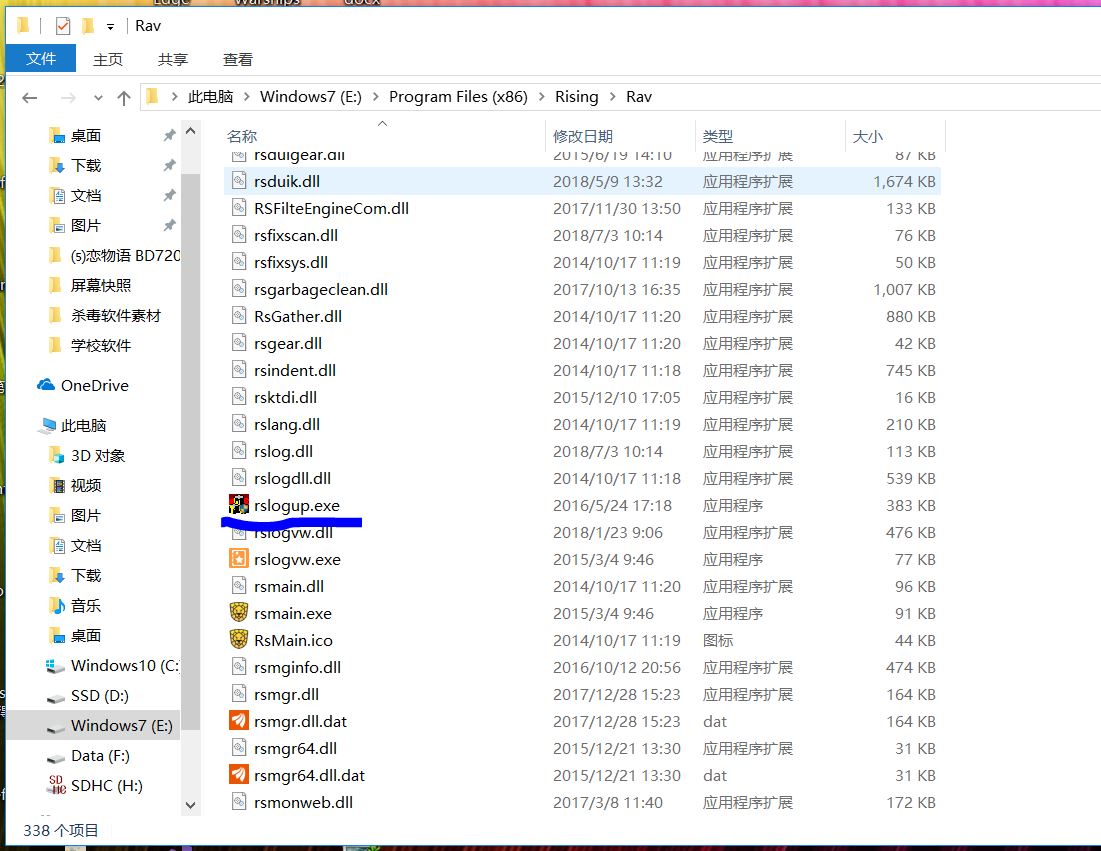Go forward with the right arrow
Screen dimensions: 1101x851
point(68,98)
